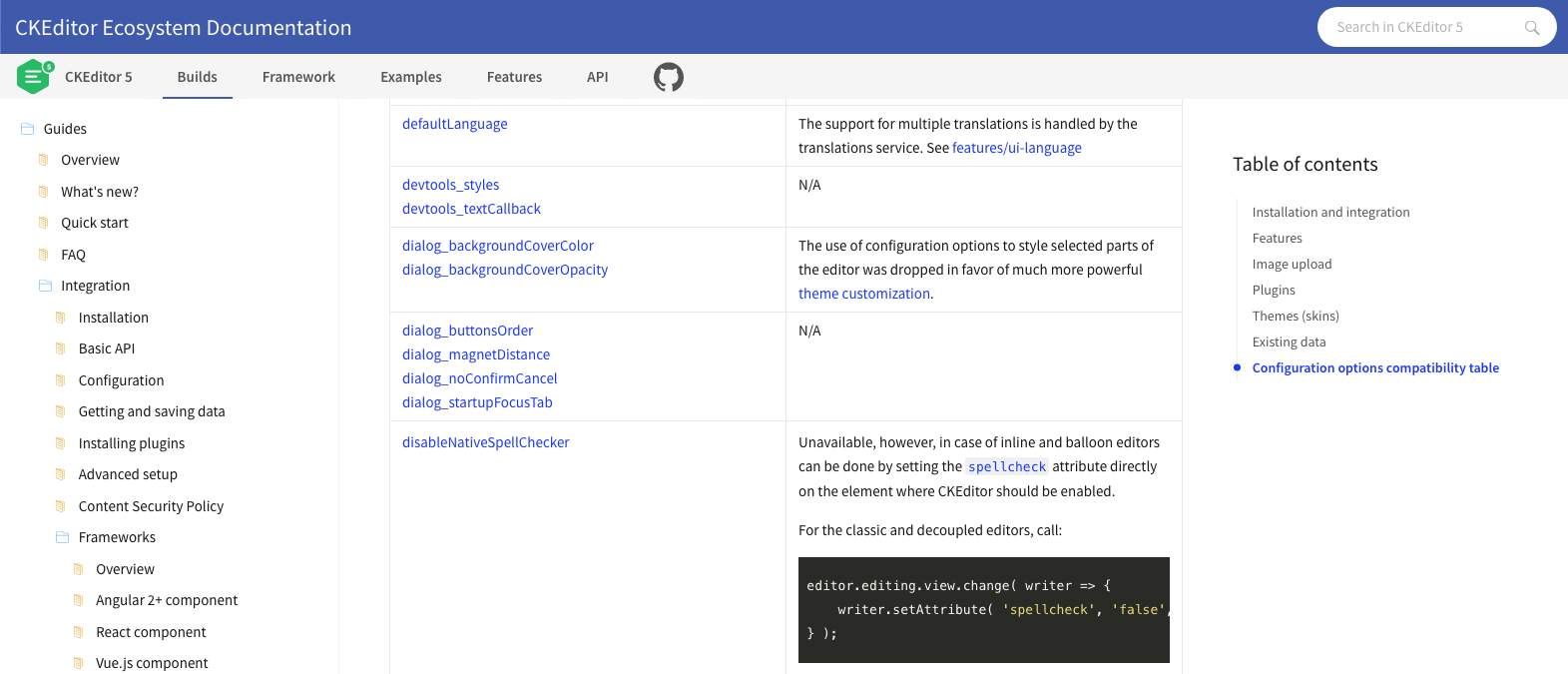The image size is (1568, 674).
Task: Click the page icon beside FAQ
Action: click(43, 255)
